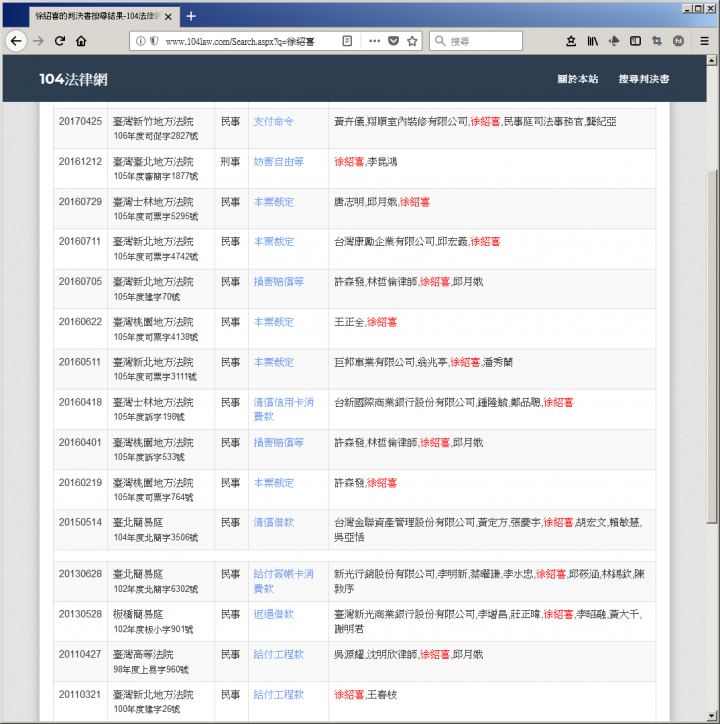Open 清償信用卡消費款 case link

(x=284, y=409)
